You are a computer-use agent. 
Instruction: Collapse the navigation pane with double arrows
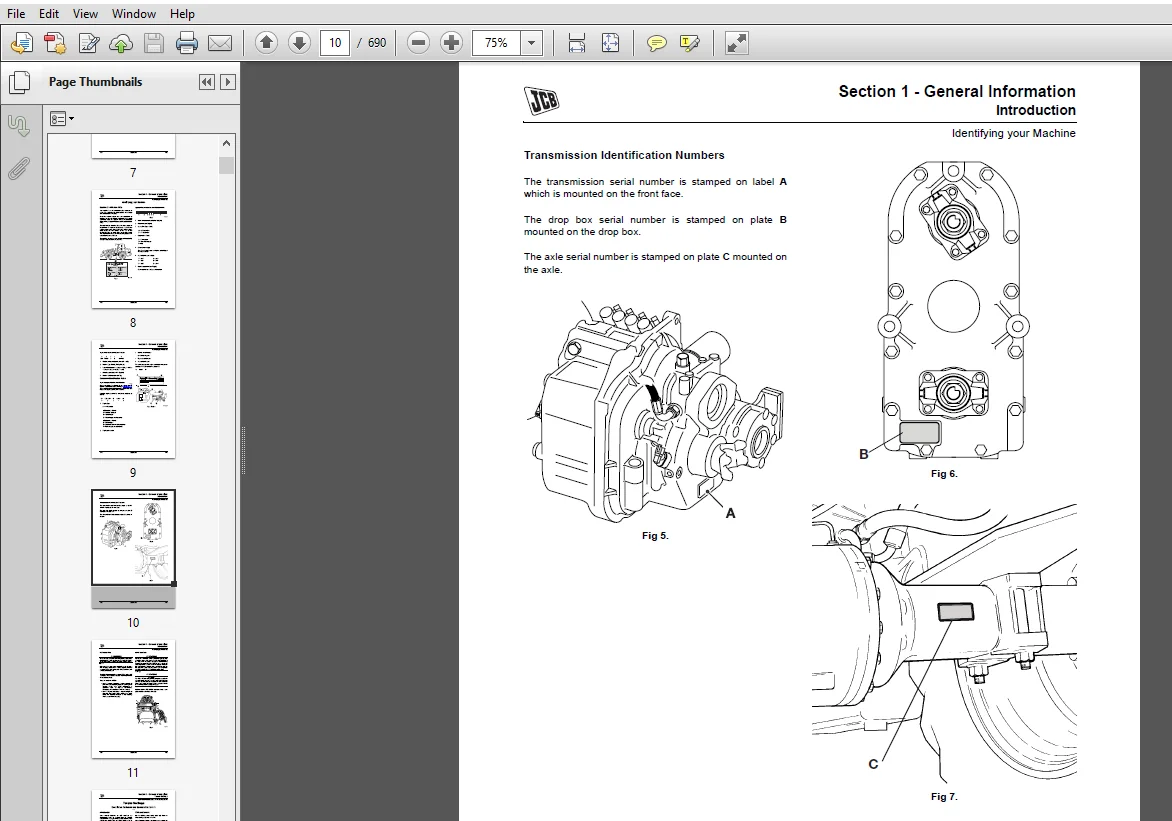coord(207,82)
